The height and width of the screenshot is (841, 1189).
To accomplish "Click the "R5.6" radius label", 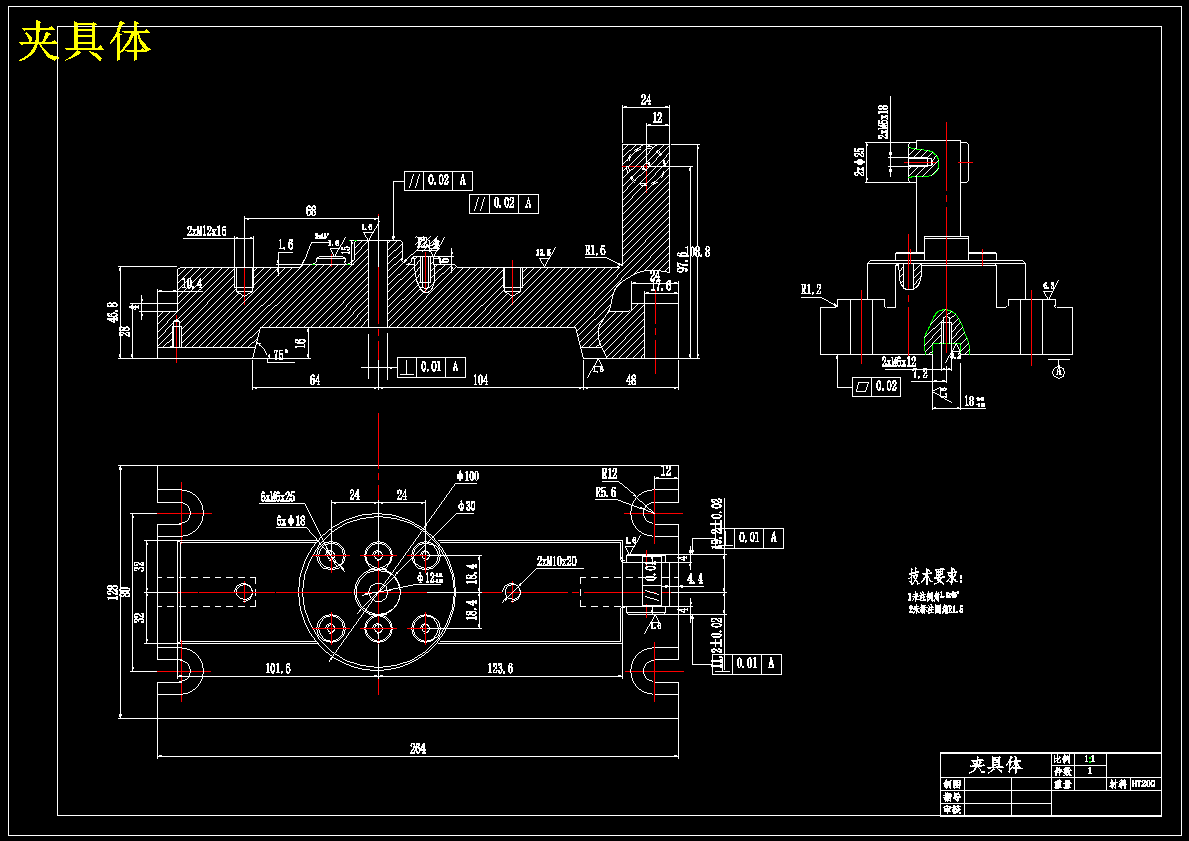I will pyautogui.click(x=606, y=492).
